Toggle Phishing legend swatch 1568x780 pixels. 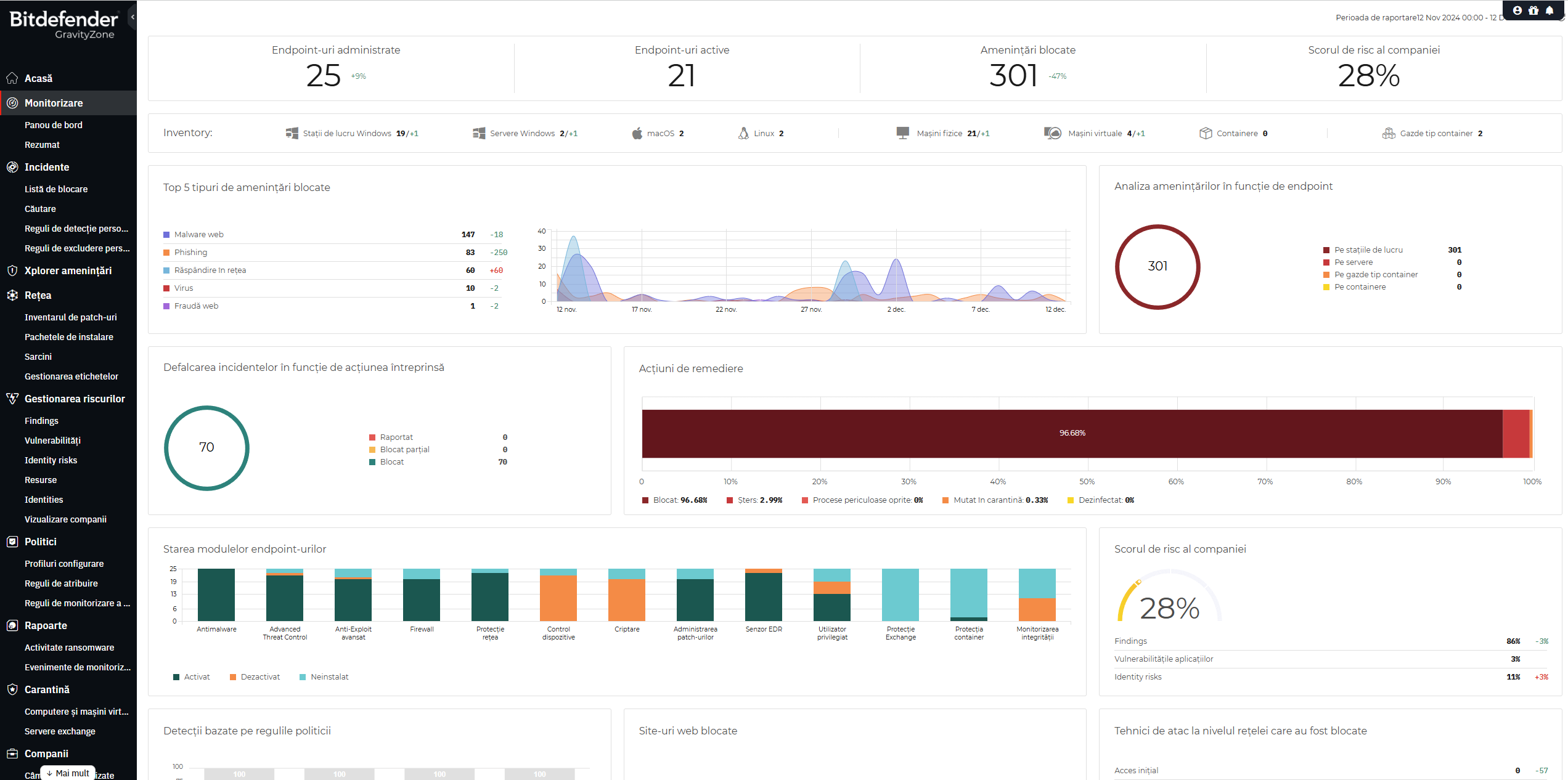(x=166, y=253)
